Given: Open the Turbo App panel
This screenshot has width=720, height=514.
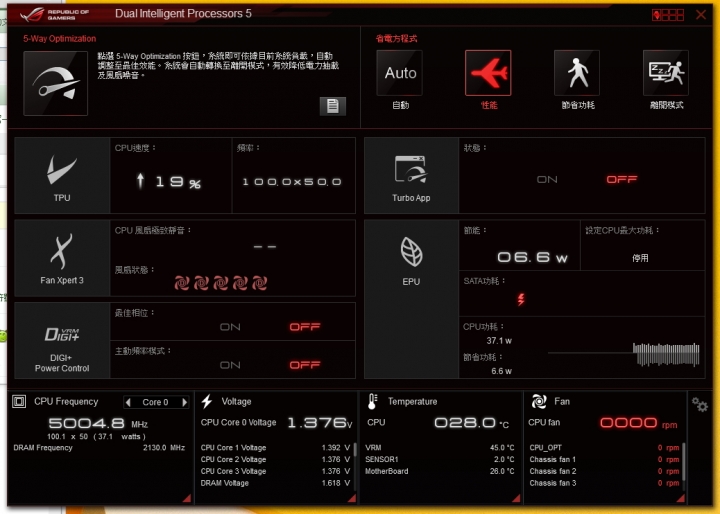Looking at the screenshot, I should pyautogui.click(x=411, y=175).
